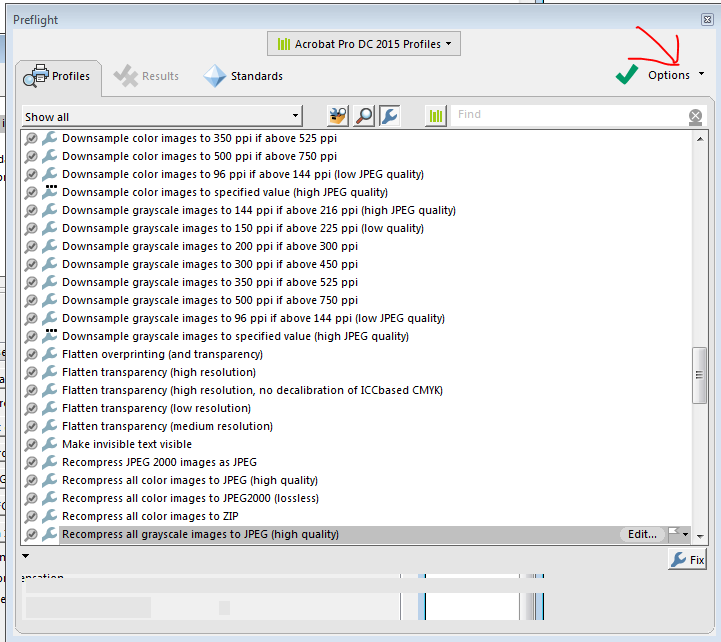Click favorite check icon of Recompress color JPEG high quality
Viewport: 721px width, 642px height.
coord(31,481)
